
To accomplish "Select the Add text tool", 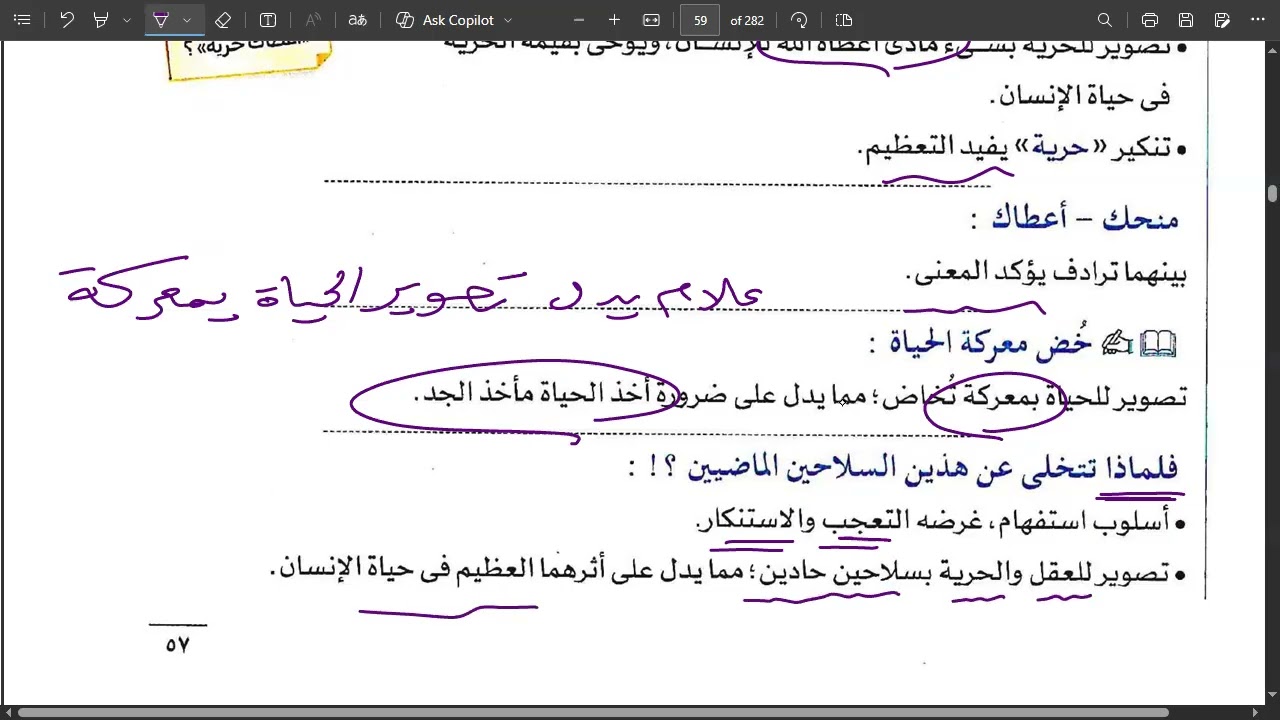I will click(x=268, y=20).
